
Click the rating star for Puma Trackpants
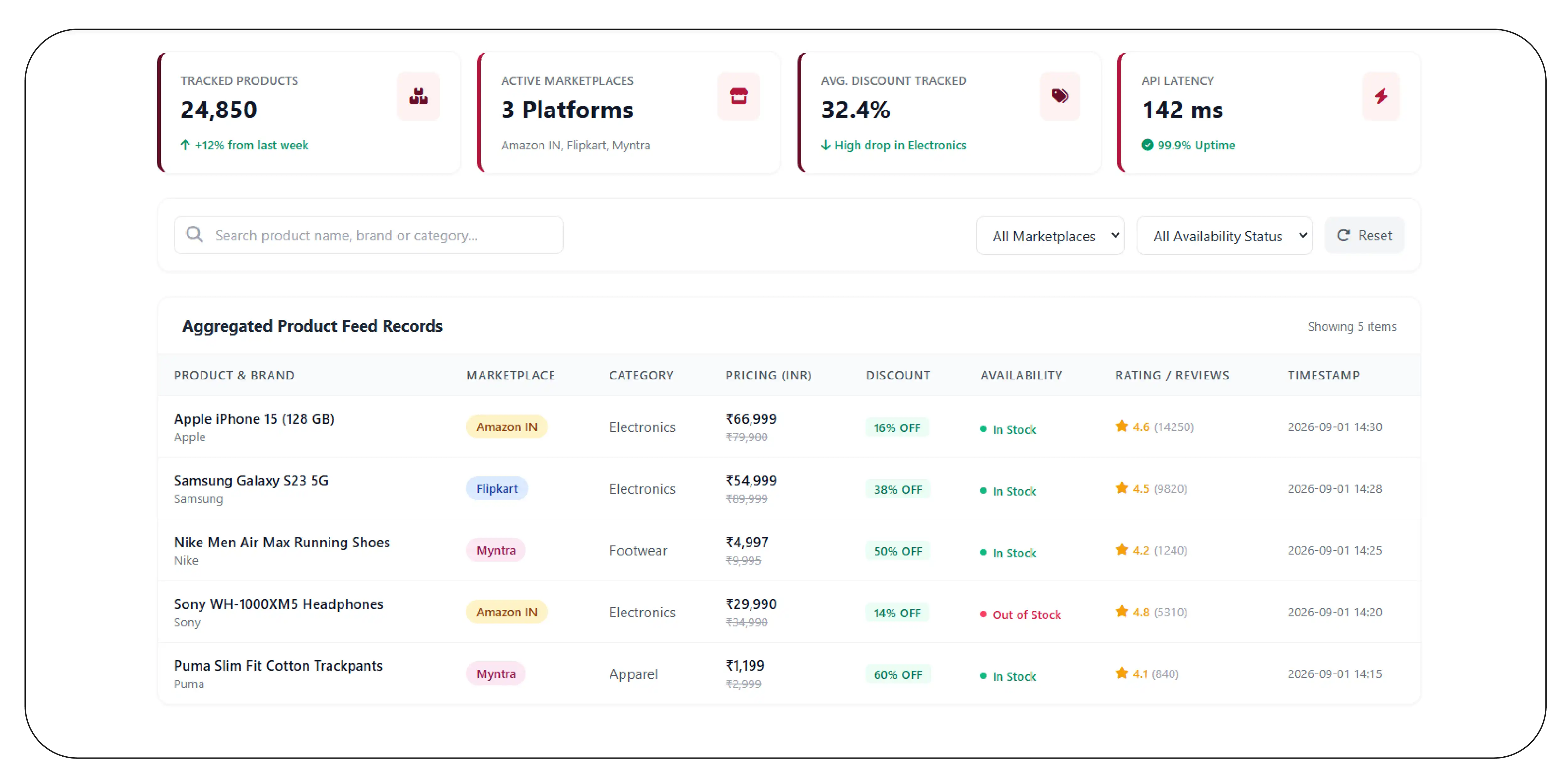coord(1122,673)
